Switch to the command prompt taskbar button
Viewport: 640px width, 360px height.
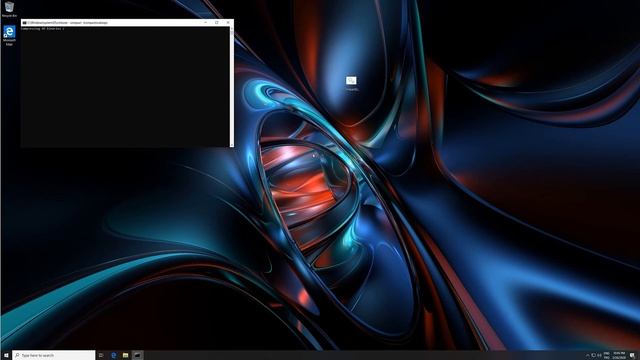(138, 355)
